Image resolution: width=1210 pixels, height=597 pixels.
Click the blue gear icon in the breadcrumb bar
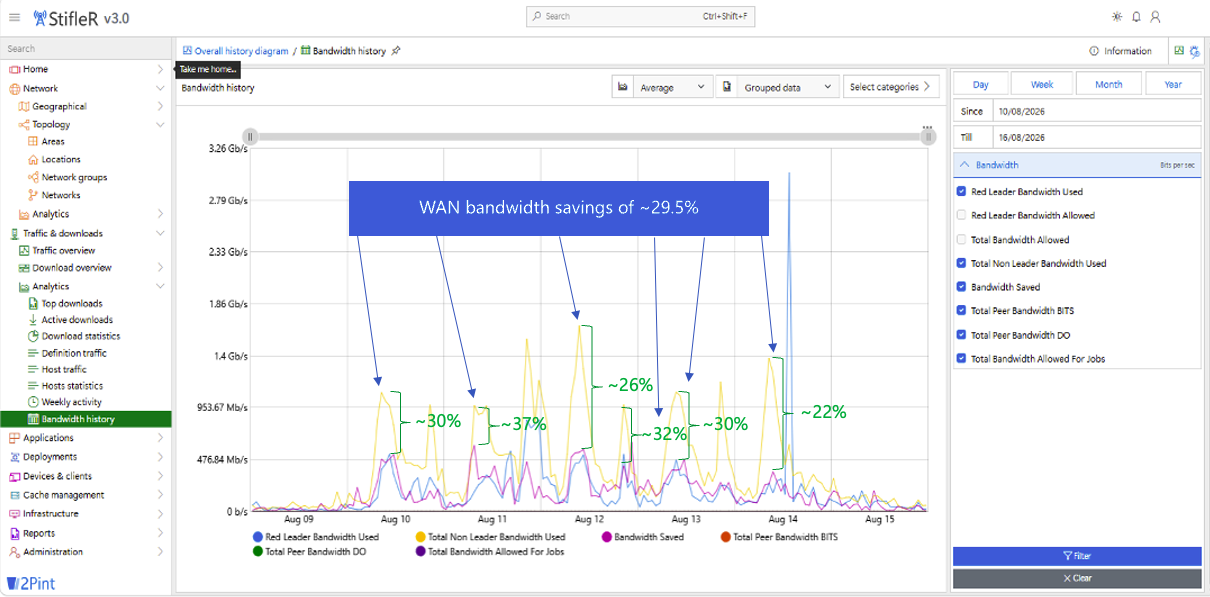pyautogui.click(x=1194, y=51)
